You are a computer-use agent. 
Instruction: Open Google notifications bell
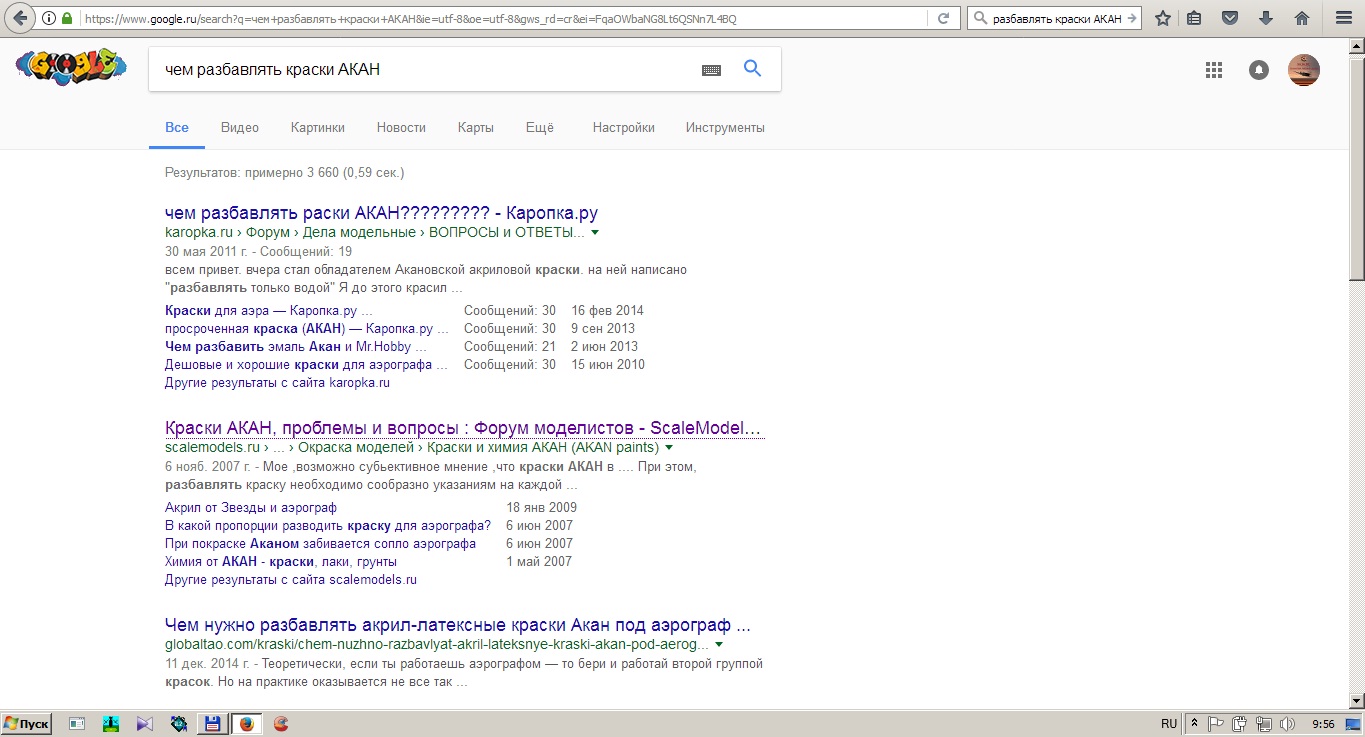[1259, 70]
